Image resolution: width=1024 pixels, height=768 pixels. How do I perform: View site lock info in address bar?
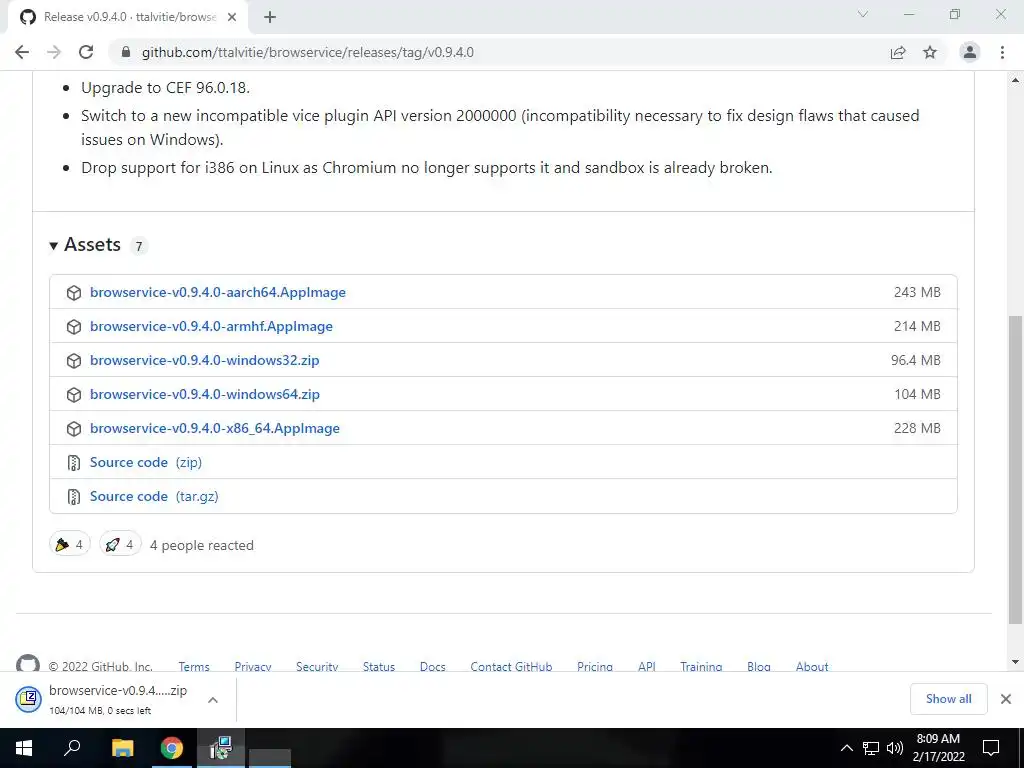pos(126,52)
